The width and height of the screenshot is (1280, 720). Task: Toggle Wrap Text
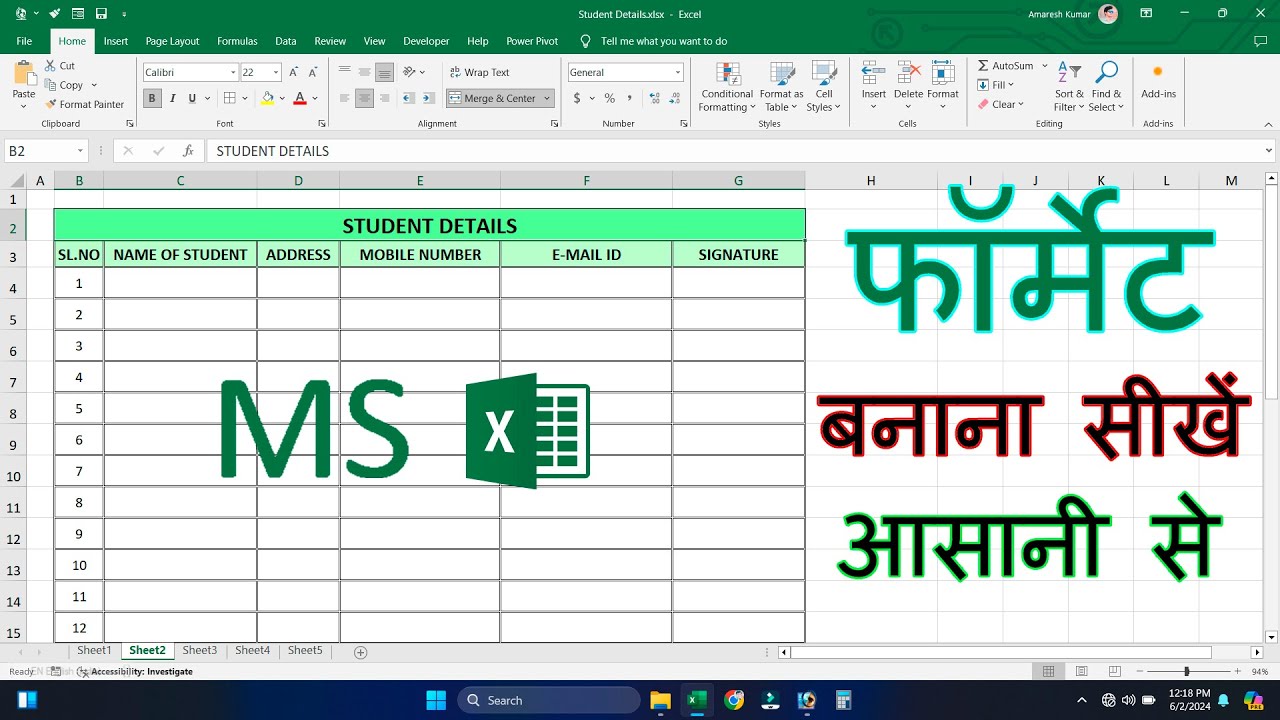click(479, 72)
